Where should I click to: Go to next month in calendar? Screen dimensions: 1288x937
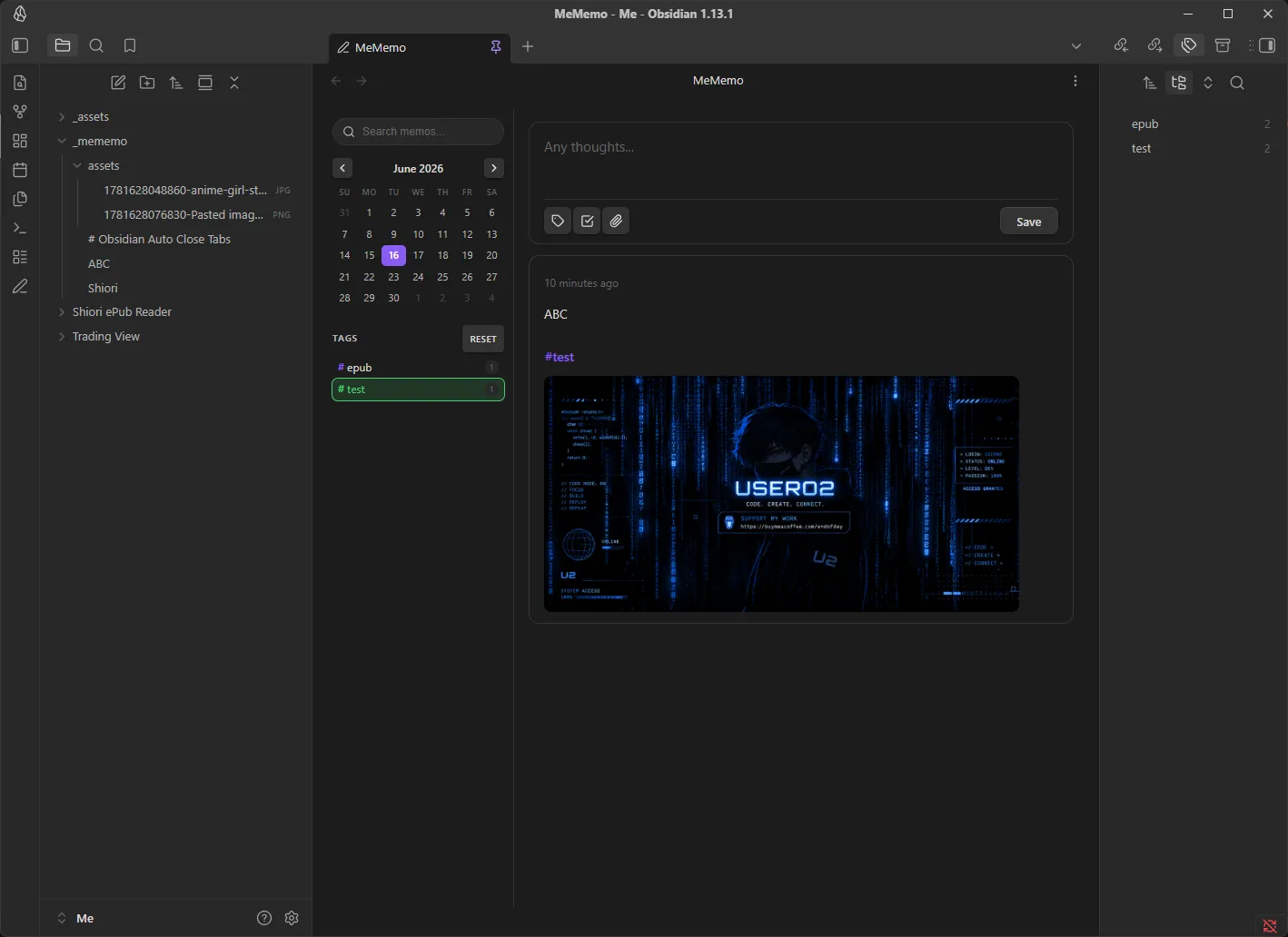pyautogui.click(x=493, y=168)
